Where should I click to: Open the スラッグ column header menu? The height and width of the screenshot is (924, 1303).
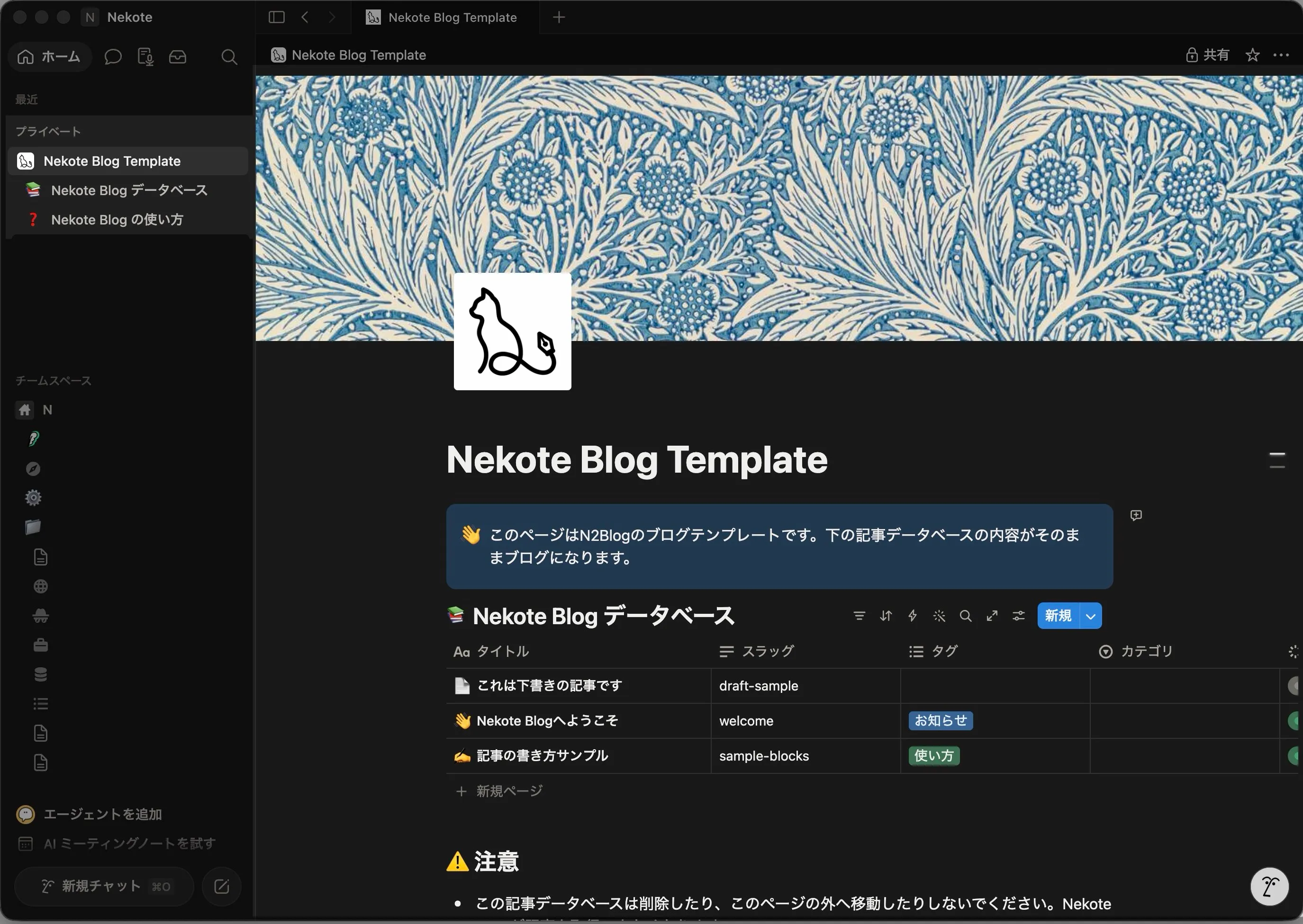(x=757, y=651)
